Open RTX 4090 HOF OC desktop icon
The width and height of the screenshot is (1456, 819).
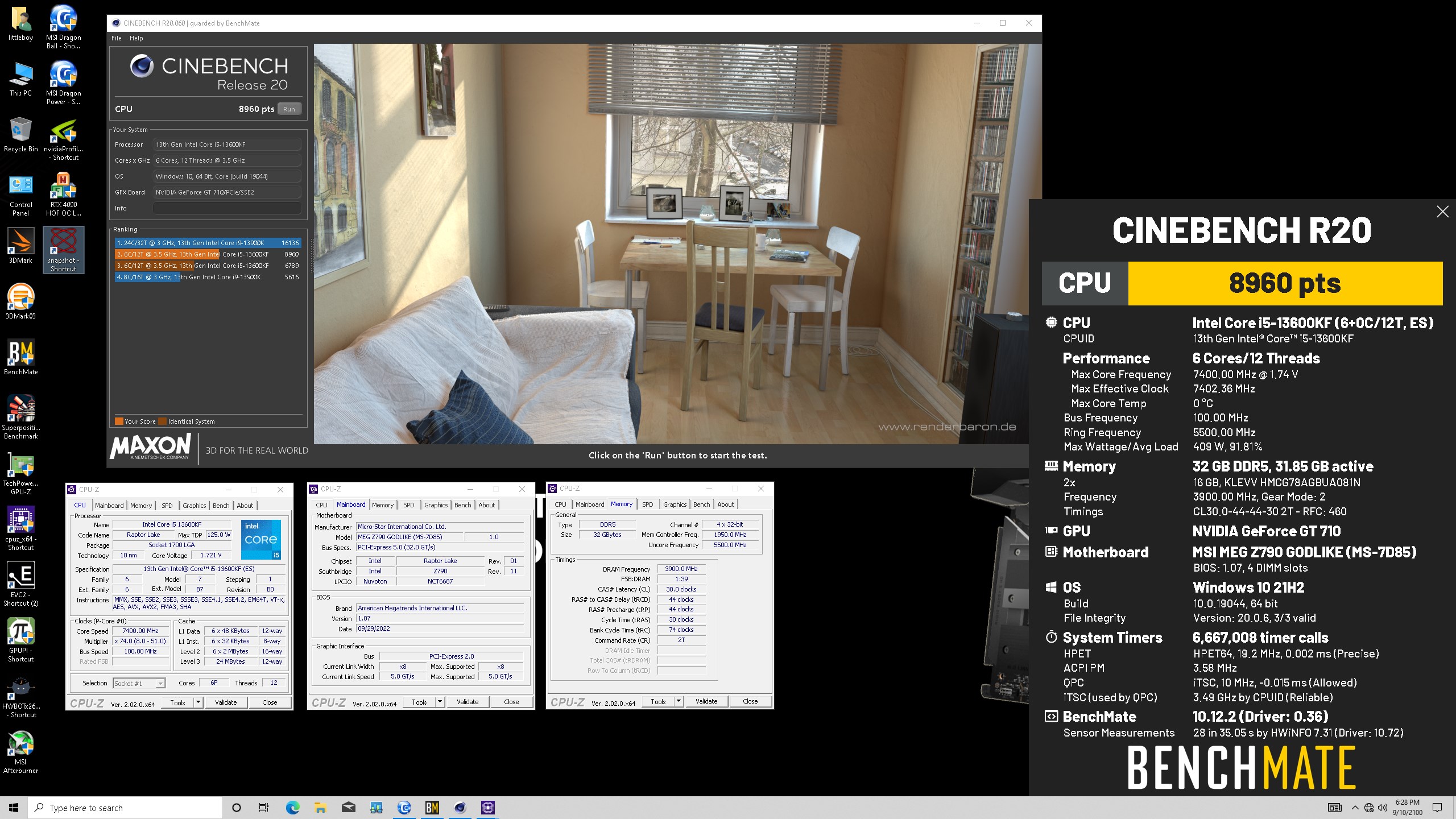(x=63, y=195)
